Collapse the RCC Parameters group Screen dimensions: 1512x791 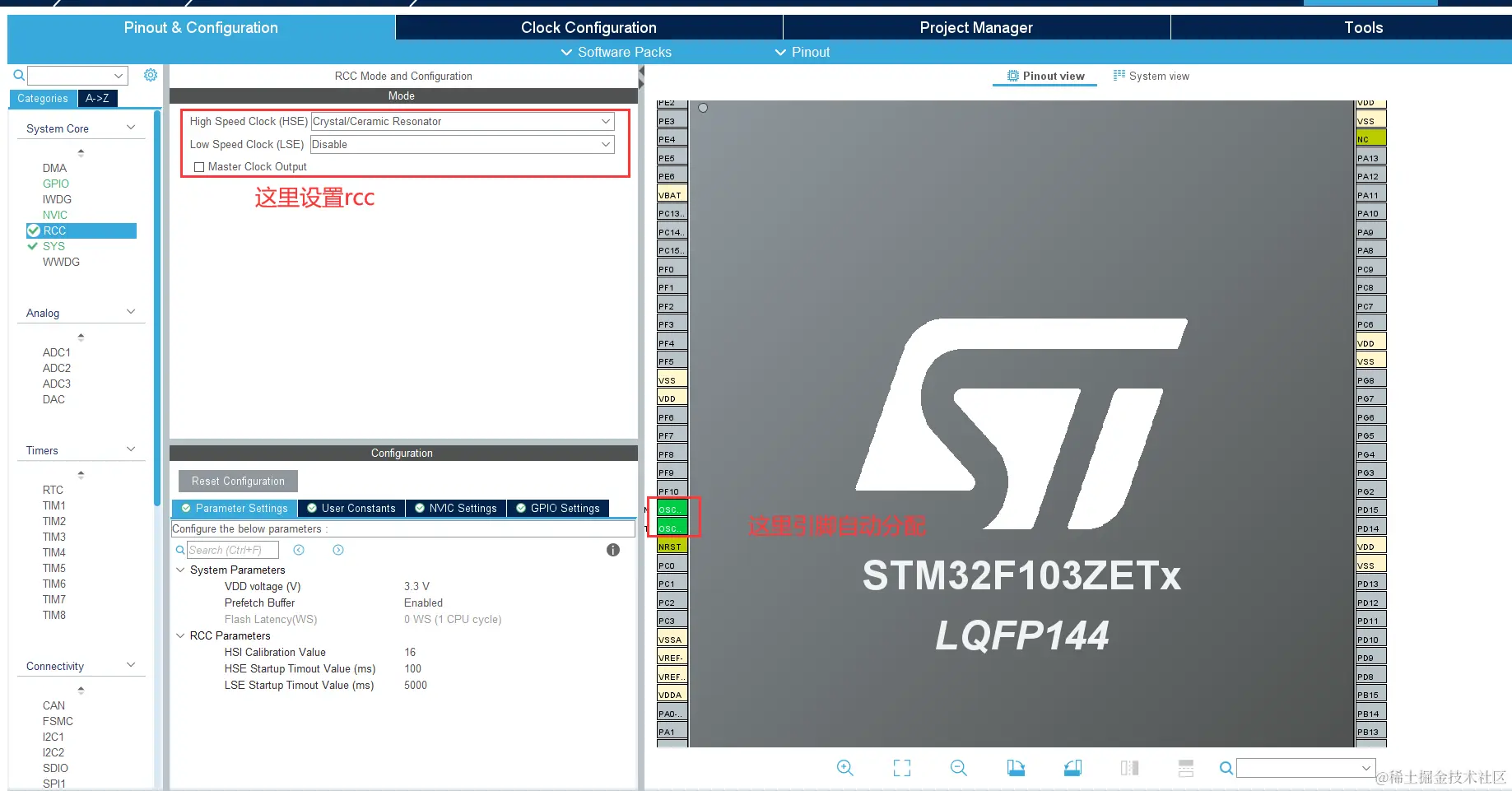coord(180,635)
